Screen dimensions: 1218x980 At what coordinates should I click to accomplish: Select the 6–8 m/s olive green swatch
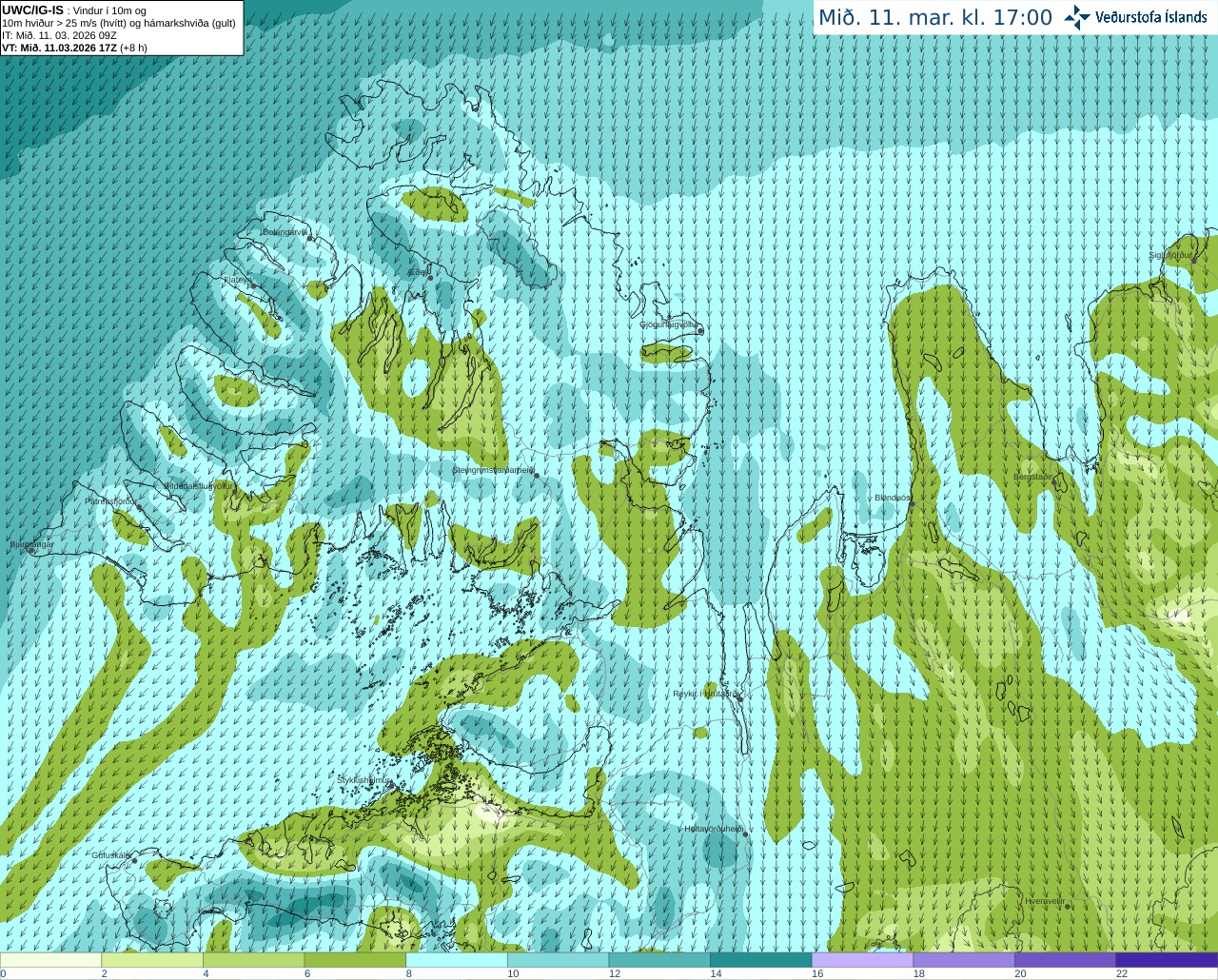355,960
